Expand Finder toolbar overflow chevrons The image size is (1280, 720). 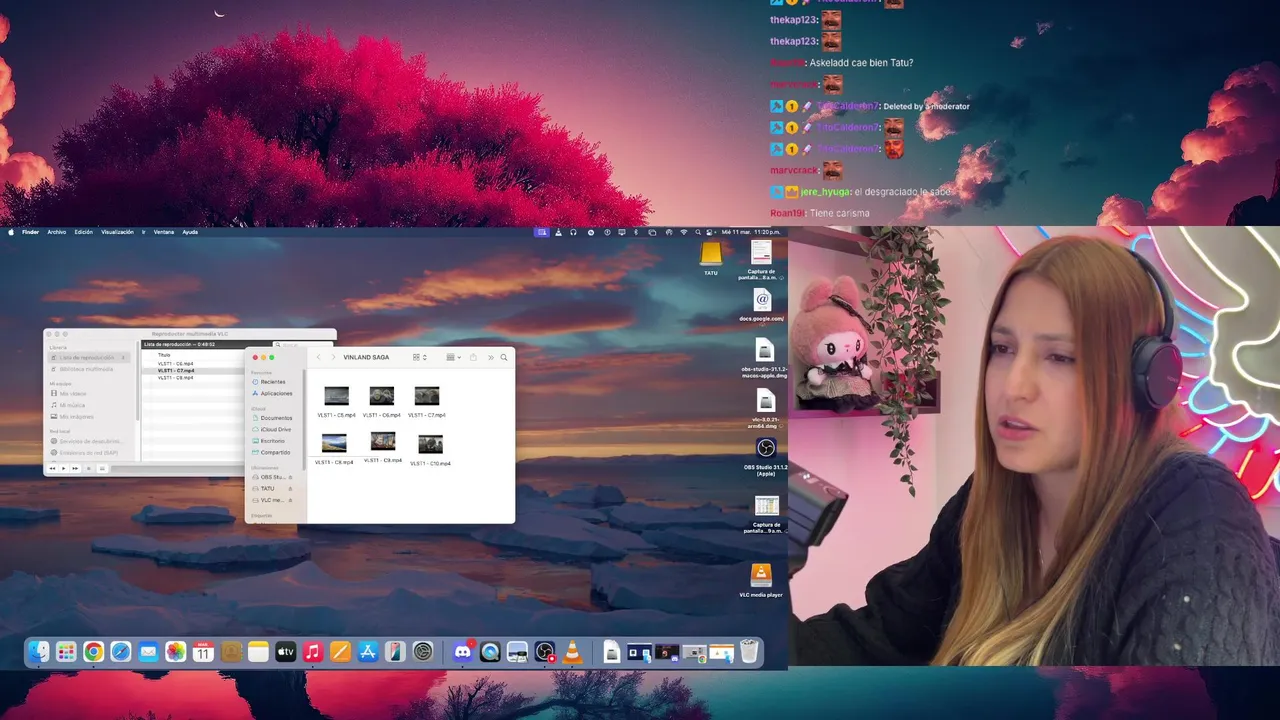[x=490, y=357]
